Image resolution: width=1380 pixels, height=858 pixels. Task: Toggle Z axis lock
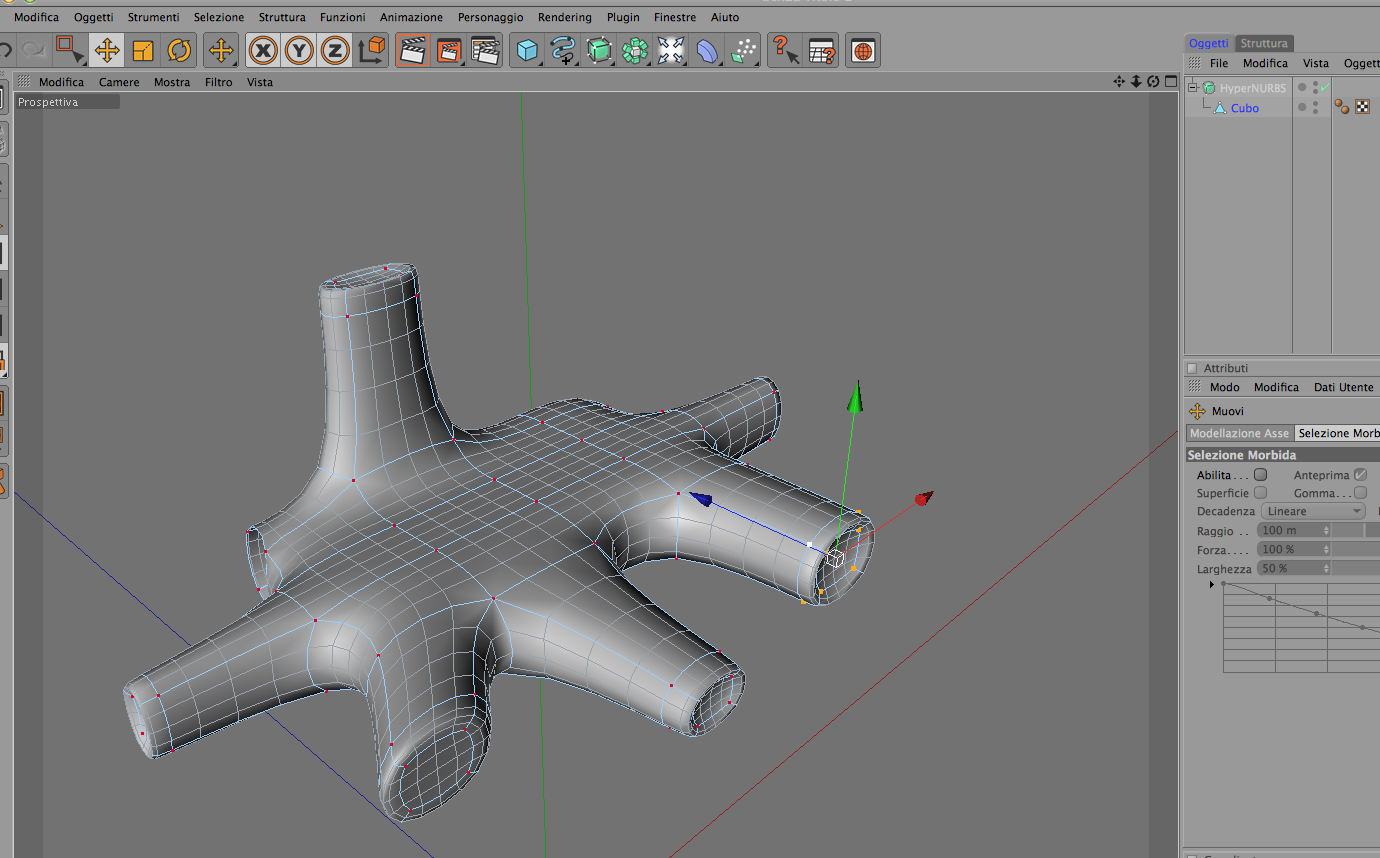(x=335, y=50)
